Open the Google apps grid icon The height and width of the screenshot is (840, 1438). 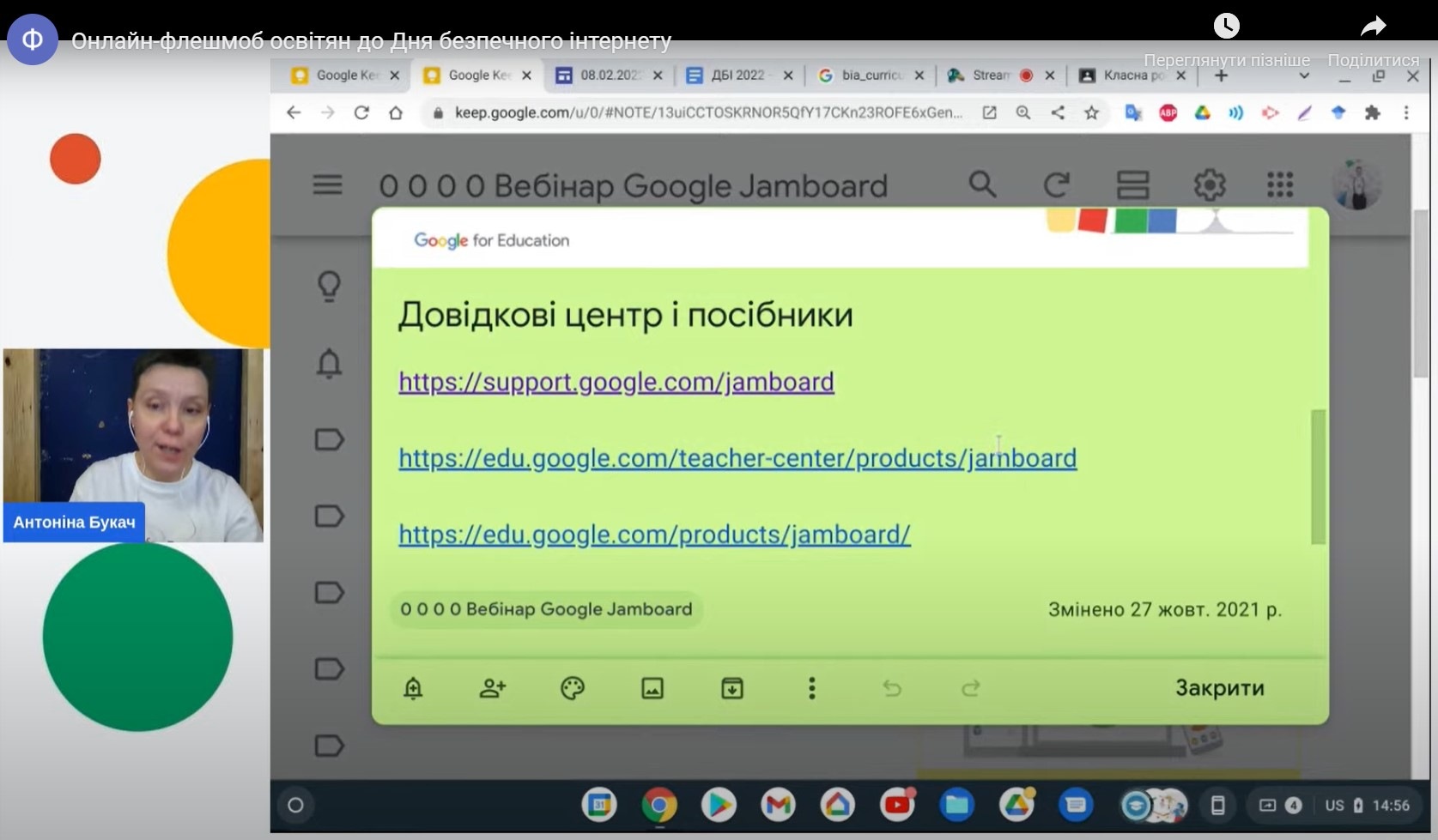[x=1279, y=184]
